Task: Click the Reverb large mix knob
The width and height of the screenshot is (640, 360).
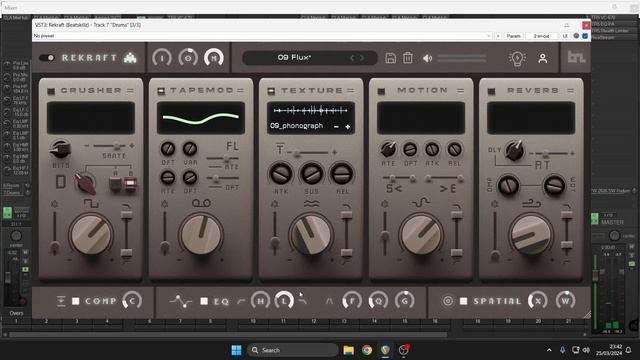Action: [x=531, y=234]
